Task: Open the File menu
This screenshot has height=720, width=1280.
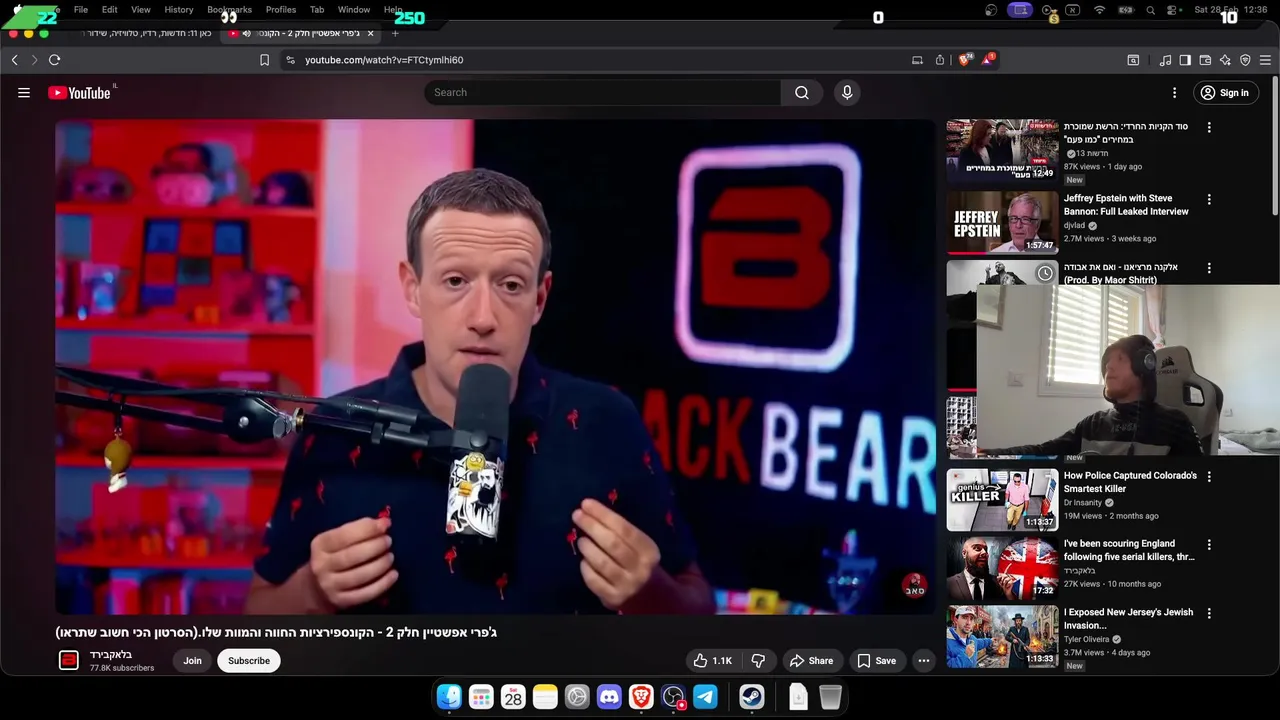Action: (x=81, y=10)
